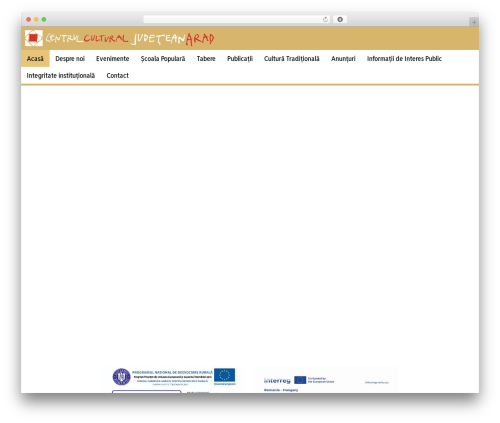The image size is (500, 423).
Task: Click the red square site logo icon
Action: click(34, 38)
